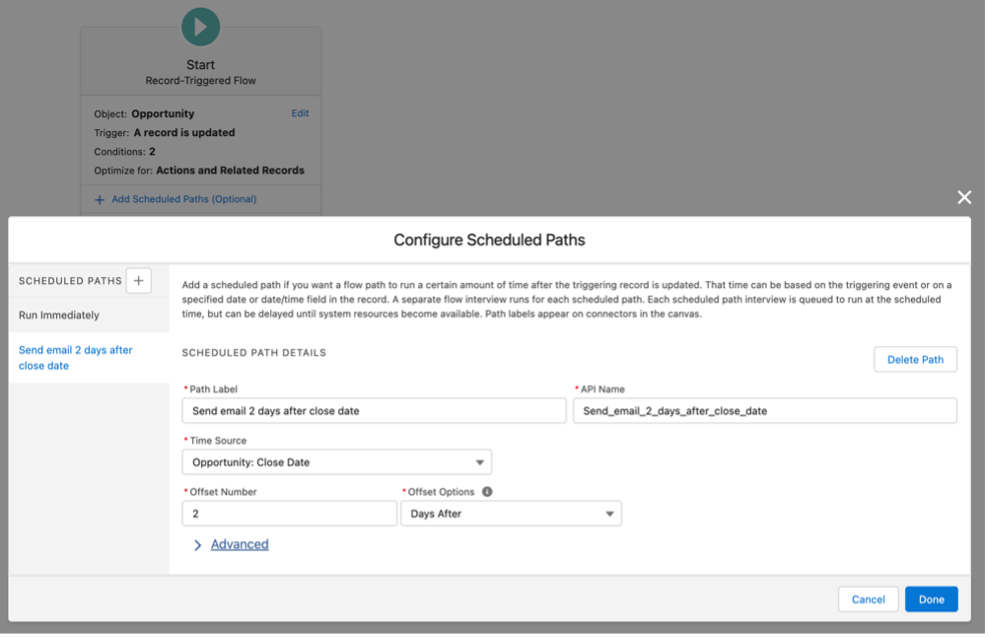This screenshot has width=990, height=638.
Task: Click the plus icon beside Add Scheduled Paths
Action: point(99,200)
